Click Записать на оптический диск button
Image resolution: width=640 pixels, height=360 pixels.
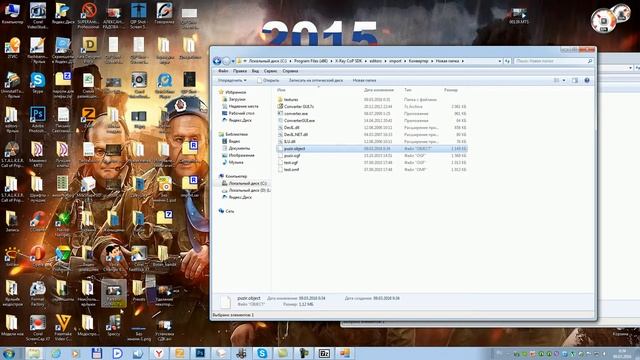click(316, 80)
